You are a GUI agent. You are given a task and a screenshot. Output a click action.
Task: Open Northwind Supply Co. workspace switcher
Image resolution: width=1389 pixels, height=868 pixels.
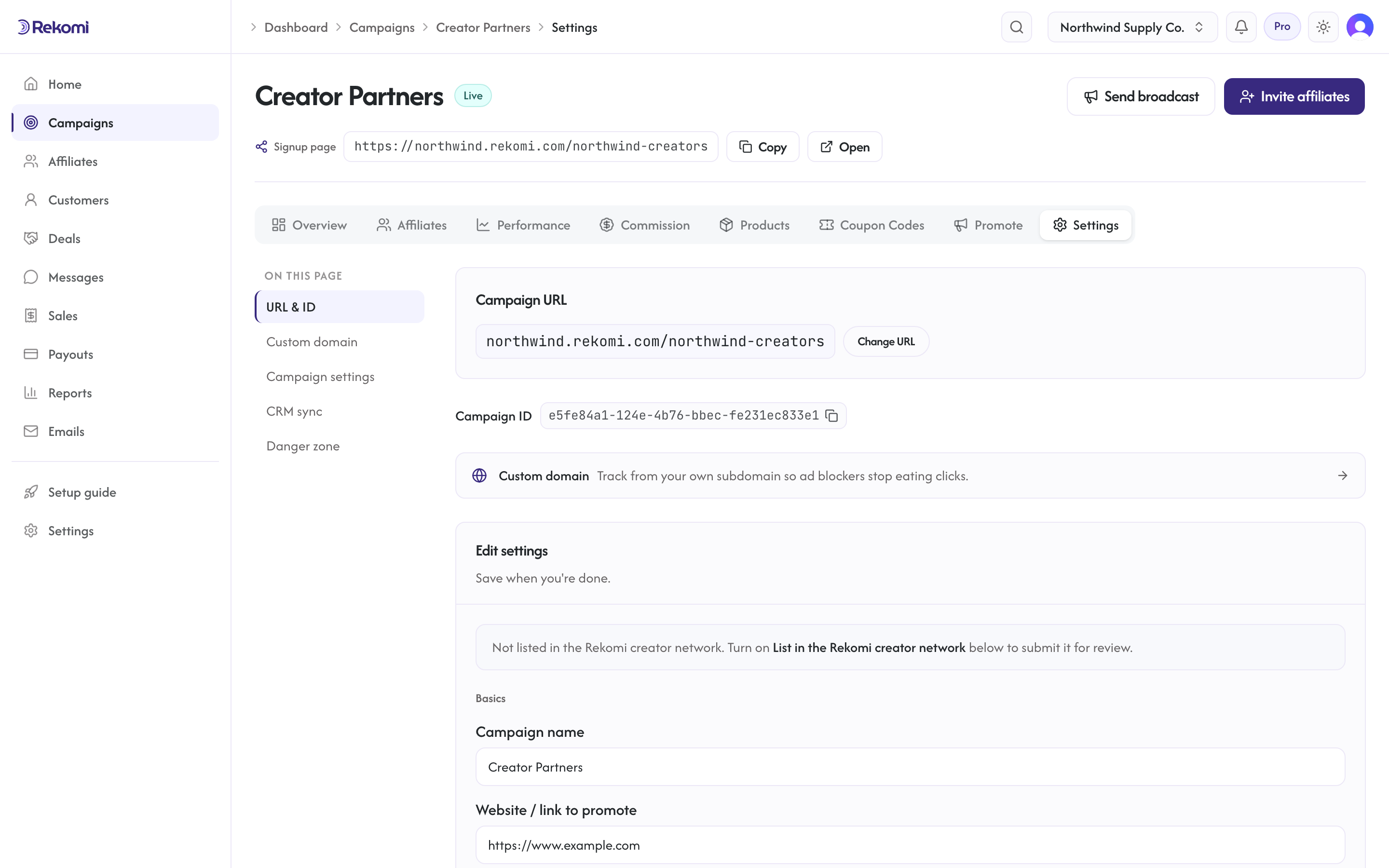coord(1132,27)
